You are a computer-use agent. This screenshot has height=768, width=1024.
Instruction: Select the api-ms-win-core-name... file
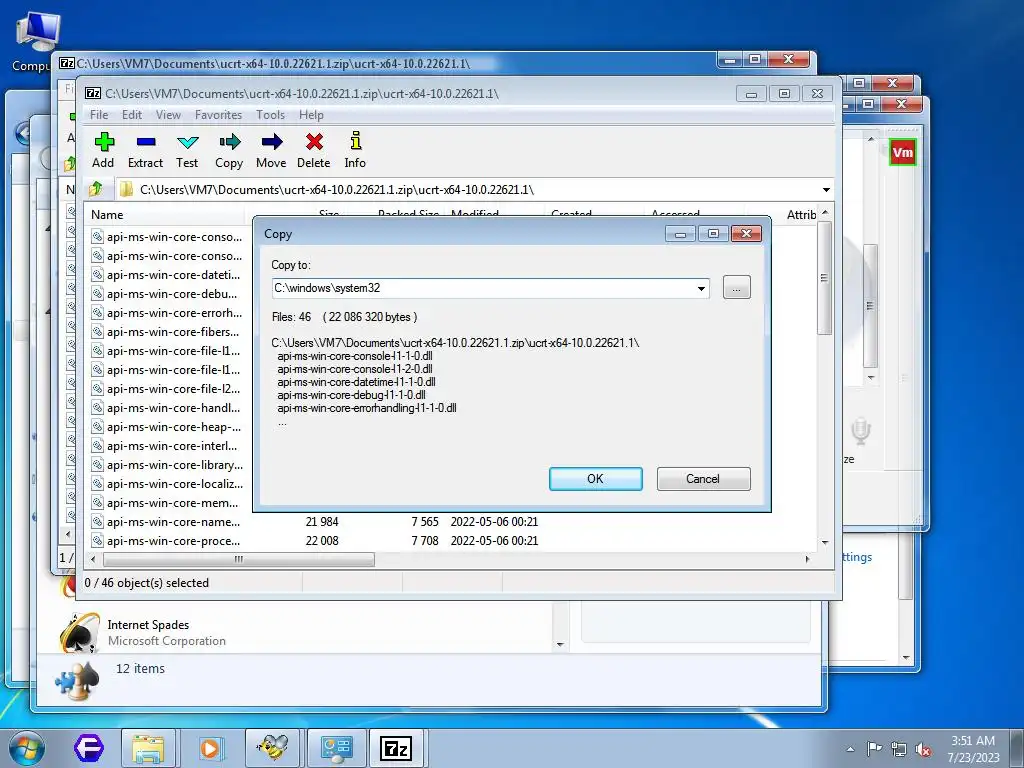[166, 521]
